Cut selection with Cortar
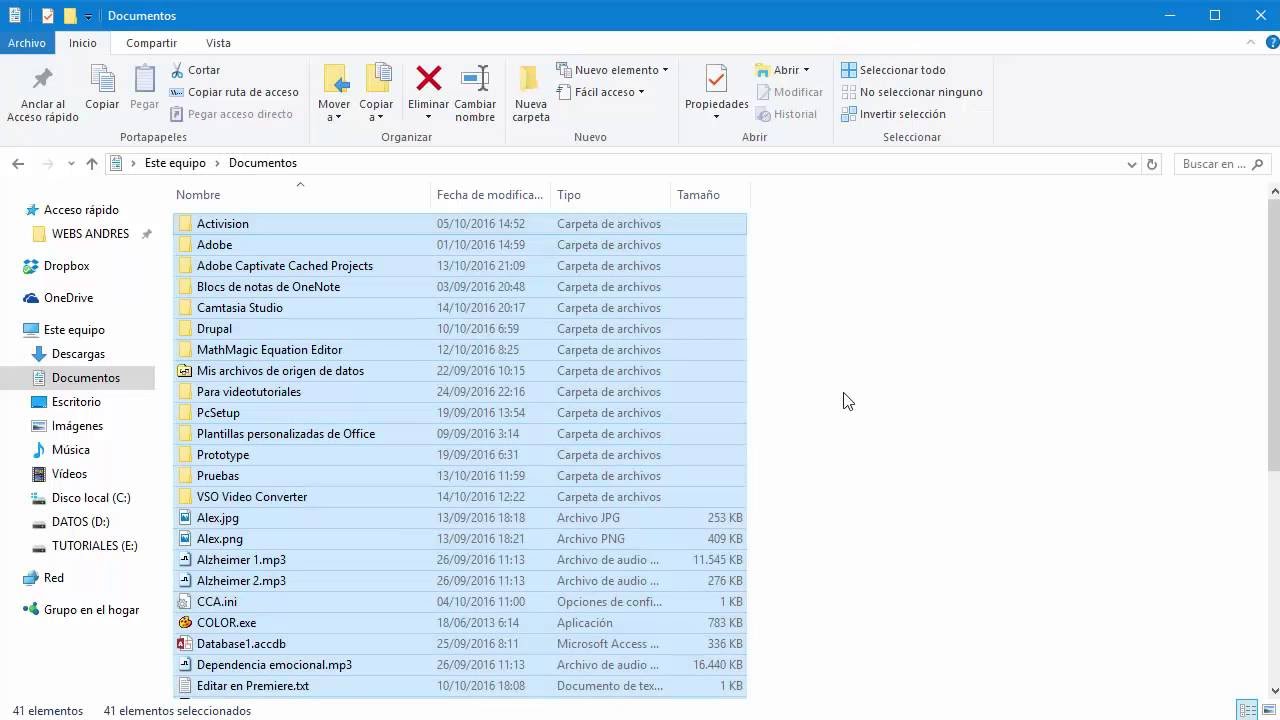Screen dimensions: 1280x720 (195, 70)
